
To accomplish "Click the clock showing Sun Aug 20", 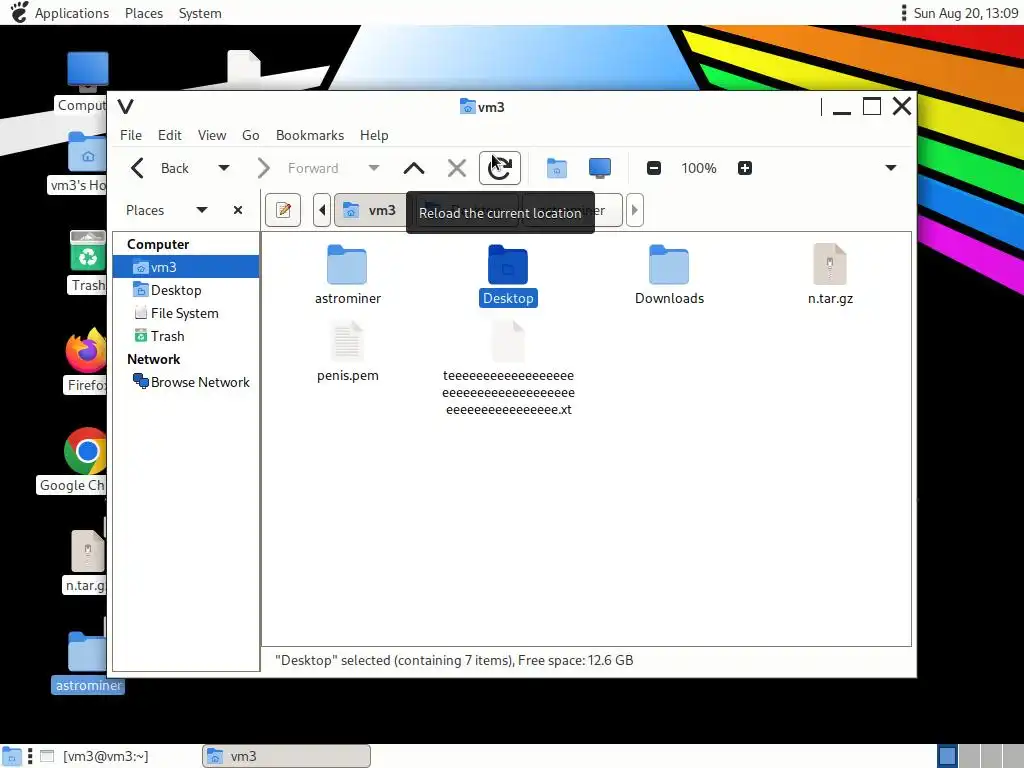I will pyautogui.click(x=965, y=13).
